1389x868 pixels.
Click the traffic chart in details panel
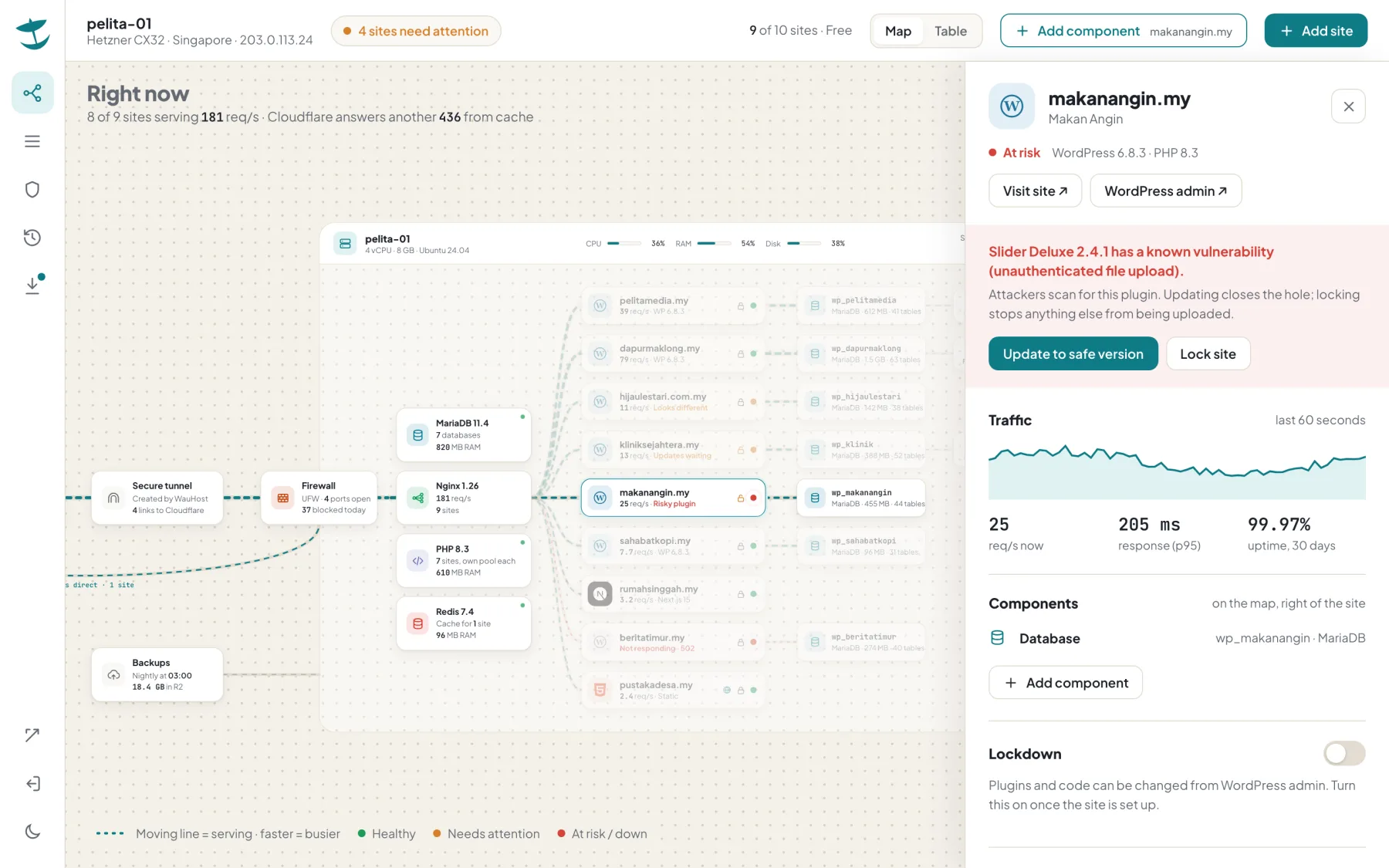click(1177, 471)
